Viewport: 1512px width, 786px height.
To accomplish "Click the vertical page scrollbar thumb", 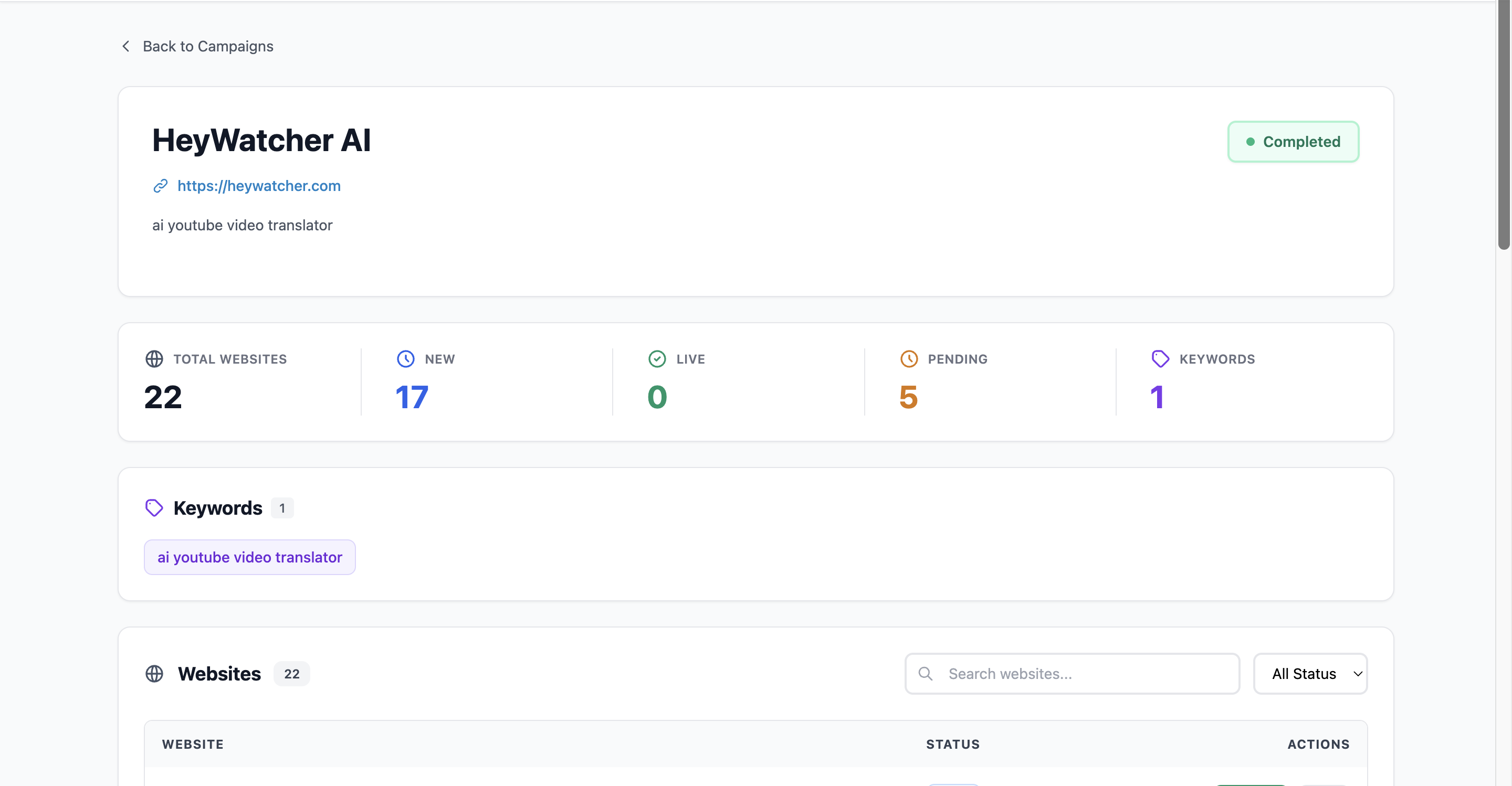I will click(x=1503, y=123).
